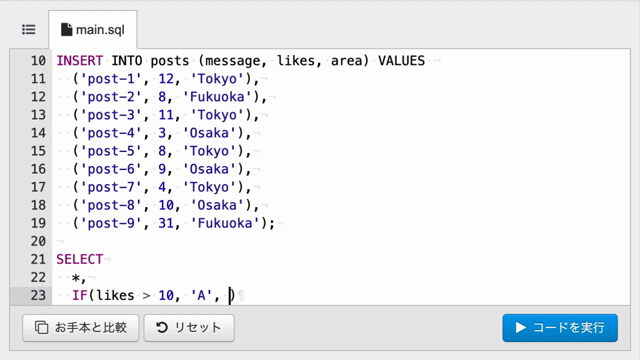Viewport: 640px width, 360px height.
Task: Click empty line 20 in editor
Action: point(341,241)
